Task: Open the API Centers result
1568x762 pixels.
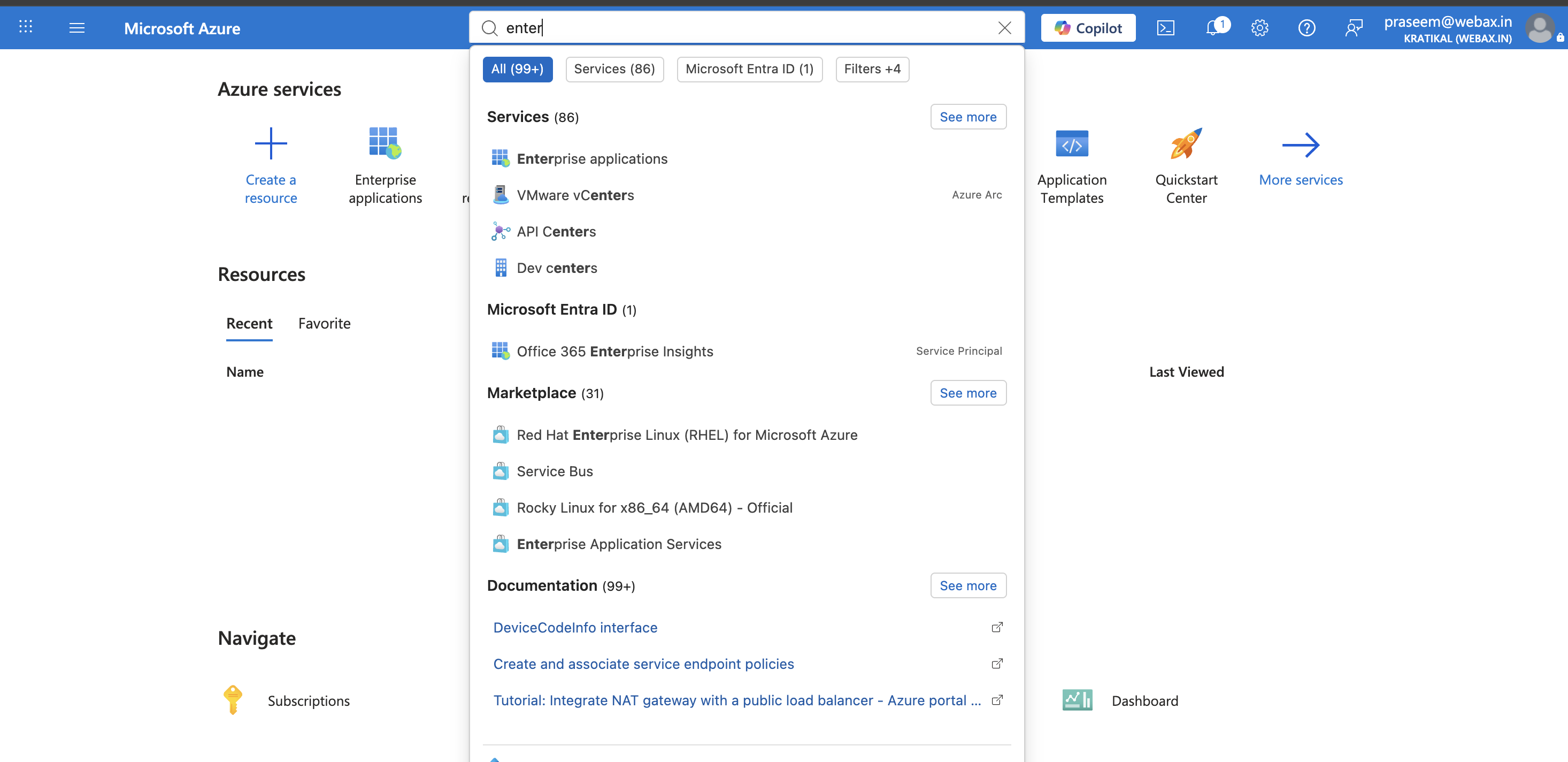Action: click(x=747, y=232)
